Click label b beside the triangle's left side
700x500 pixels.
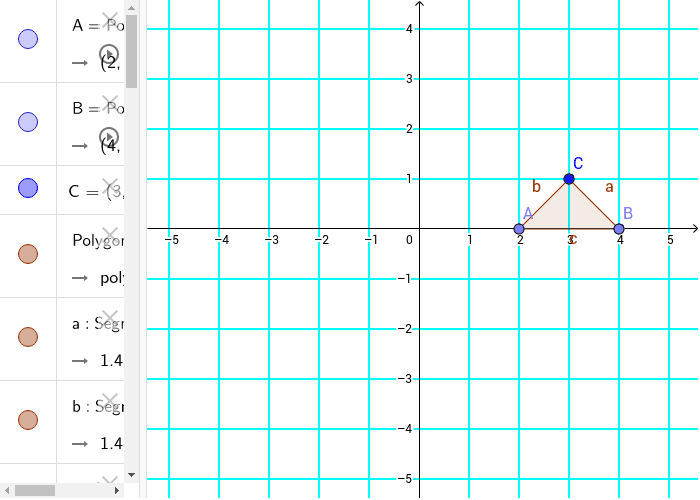[536, 186]
